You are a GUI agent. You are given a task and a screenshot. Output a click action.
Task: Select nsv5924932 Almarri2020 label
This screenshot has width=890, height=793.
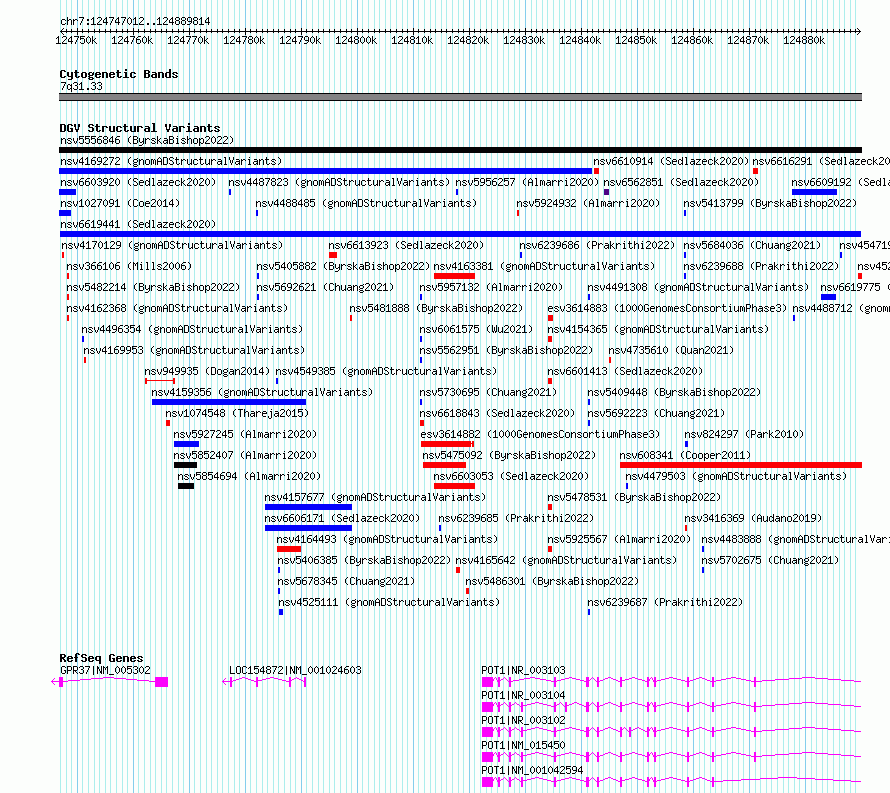click(588, 203)
